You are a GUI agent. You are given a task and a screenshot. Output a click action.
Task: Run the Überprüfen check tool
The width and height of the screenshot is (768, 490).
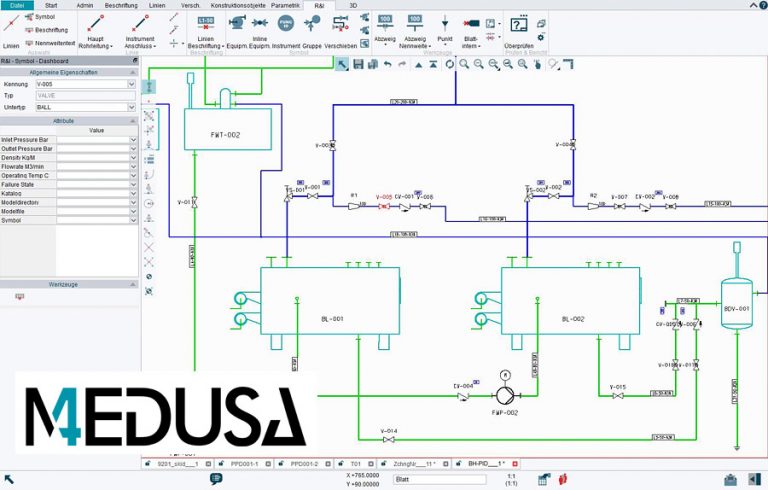[519, 32]
